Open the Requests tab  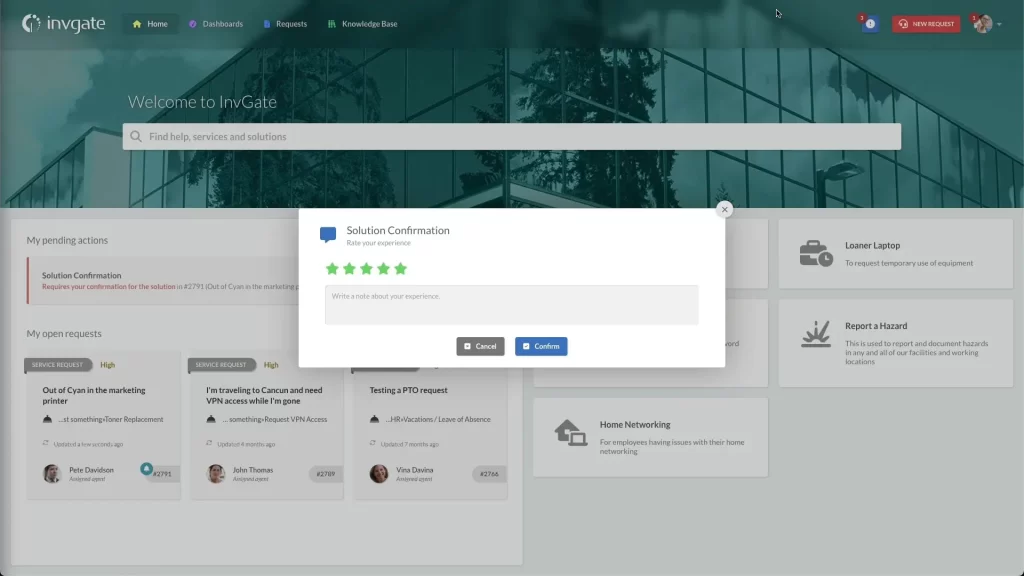click(x=285, y=24)
